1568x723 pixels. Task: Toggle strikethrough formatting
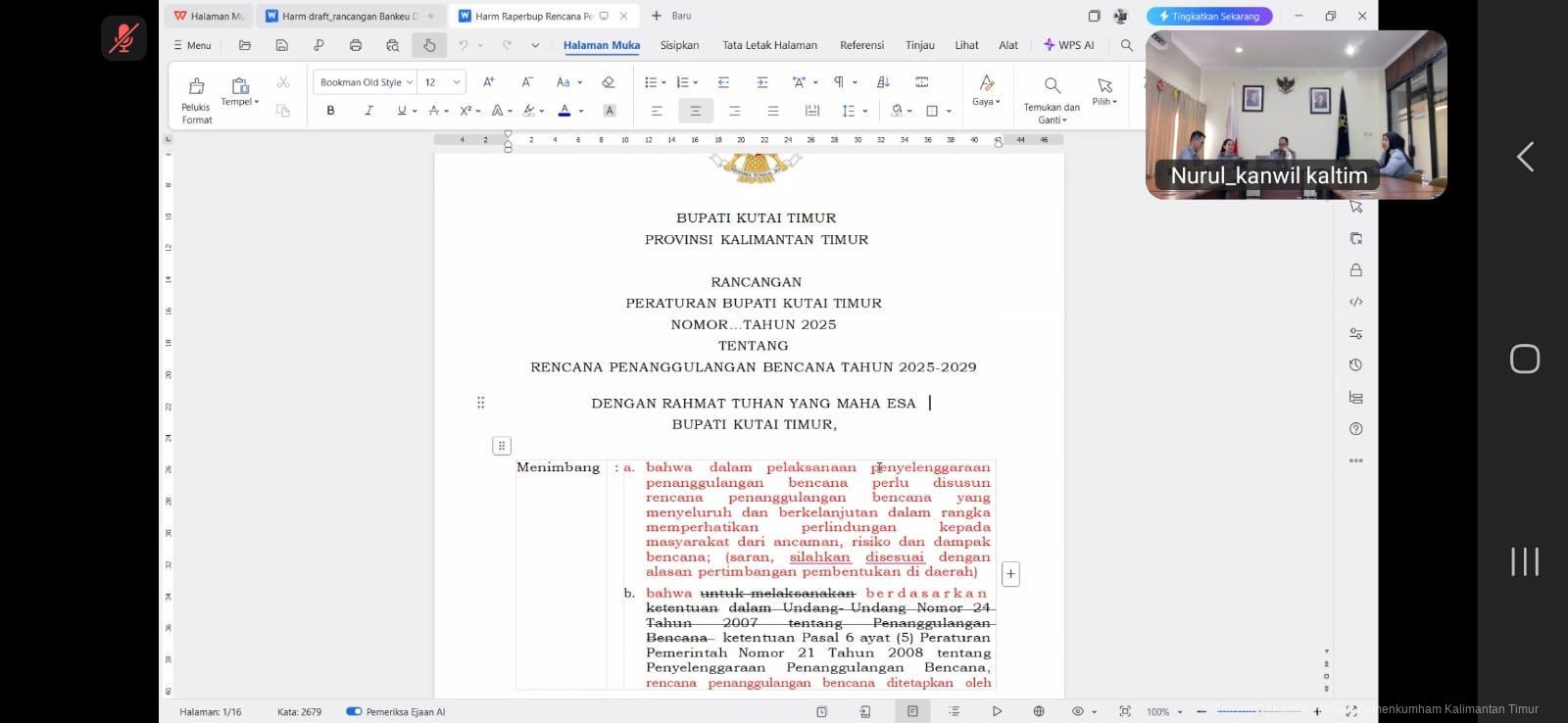(x=434, y=111)
